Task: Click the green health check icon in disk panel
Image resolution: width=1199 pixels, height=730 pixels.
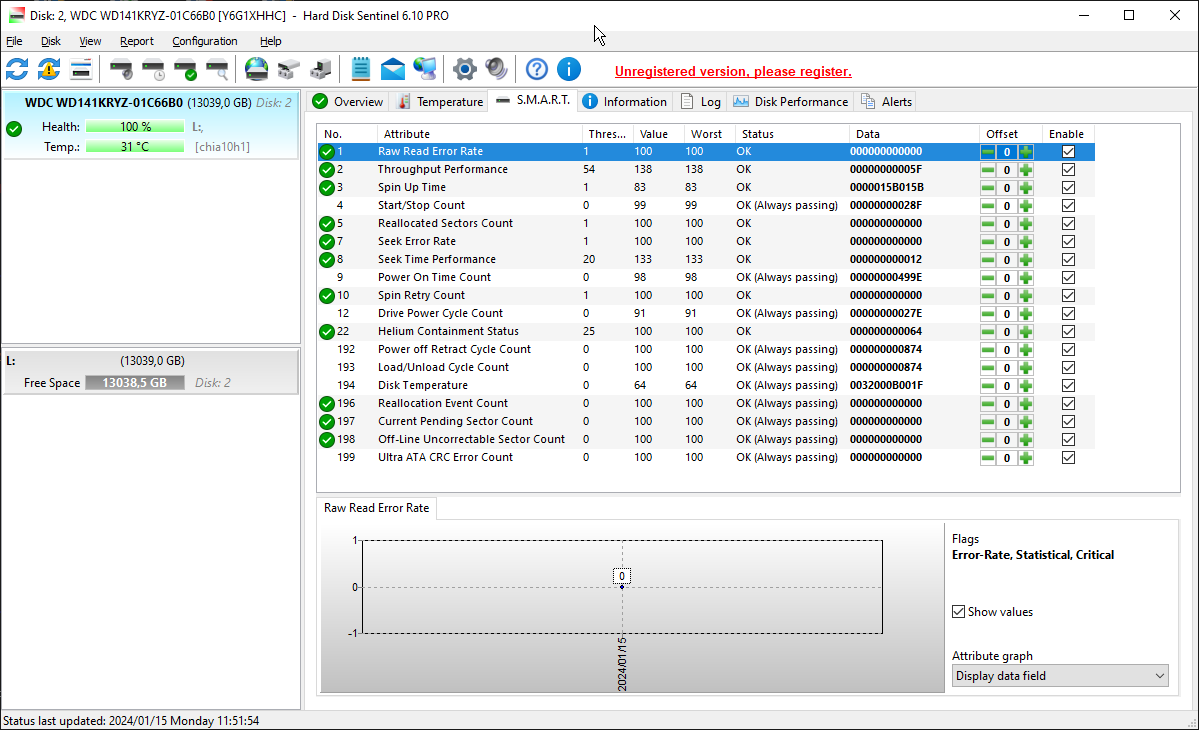Action: (14, 128)
